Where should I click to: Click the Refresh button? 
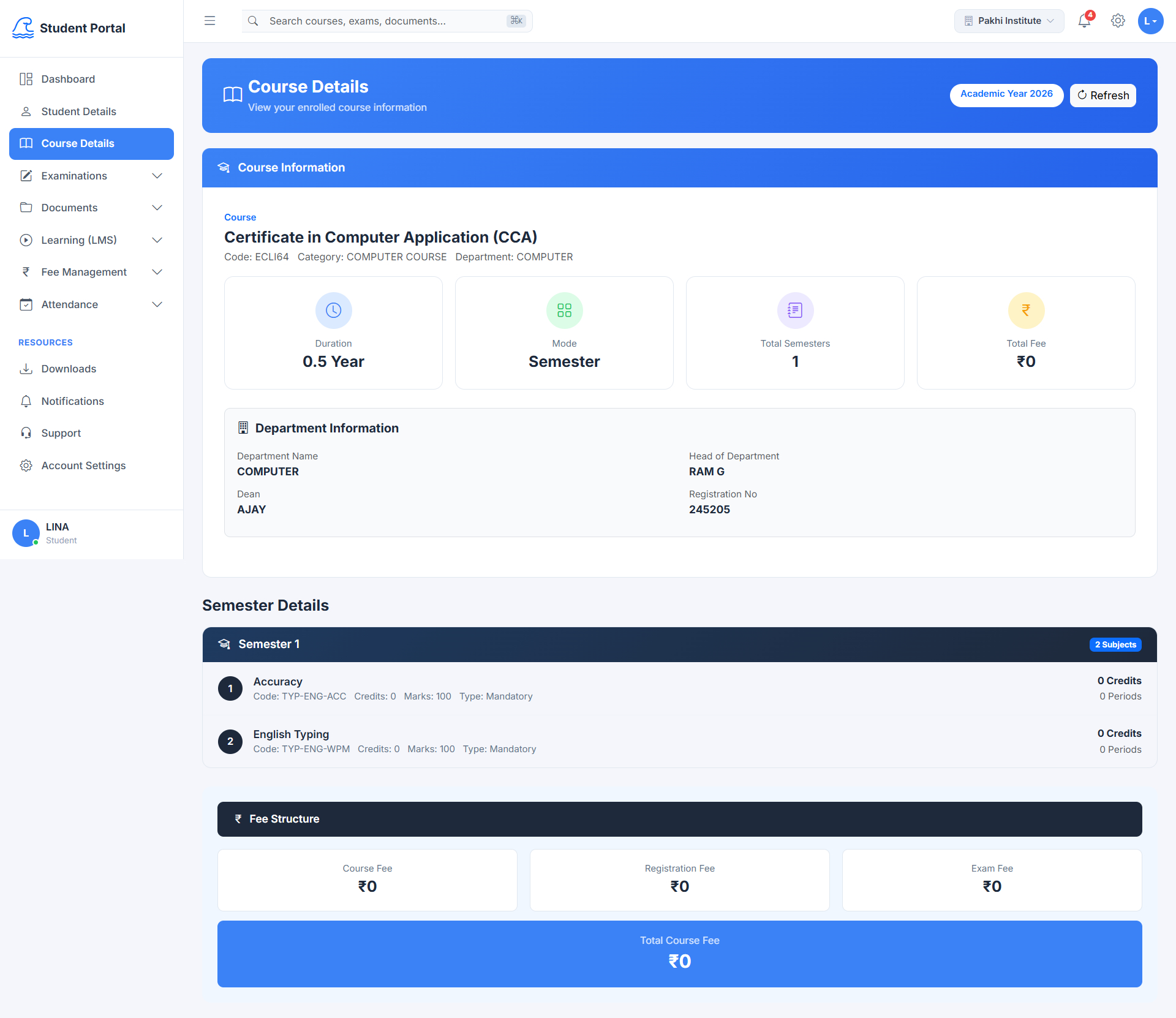[x=1102, y=95]
